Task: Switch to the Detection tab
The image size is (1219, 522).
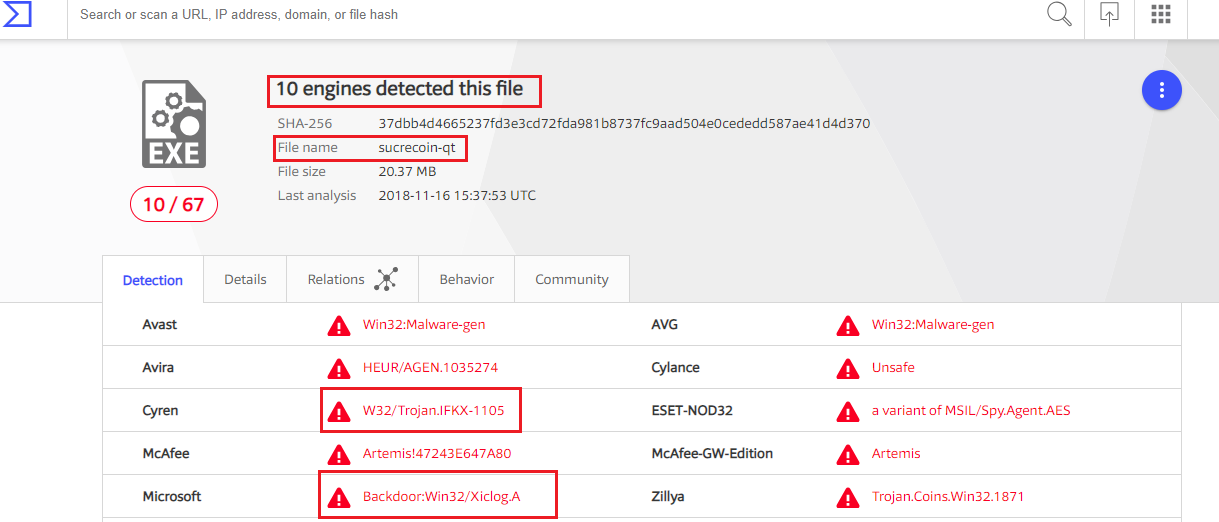Action: click(x=153, y=280)
